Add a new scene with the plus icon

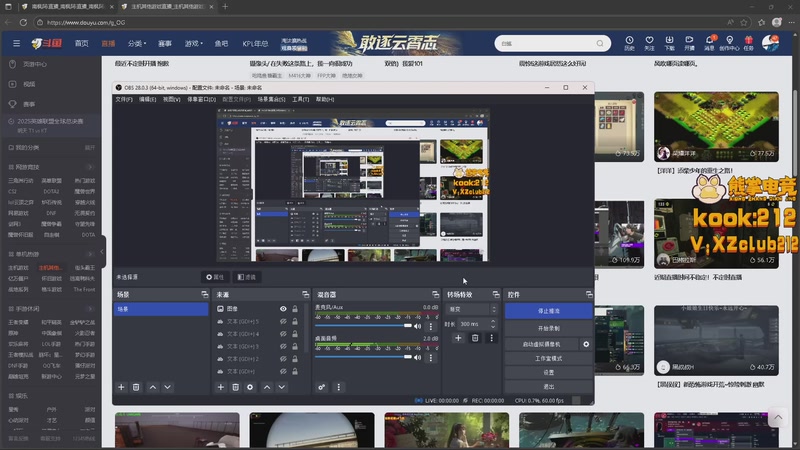pyautogui.click(x=121, y=387)
